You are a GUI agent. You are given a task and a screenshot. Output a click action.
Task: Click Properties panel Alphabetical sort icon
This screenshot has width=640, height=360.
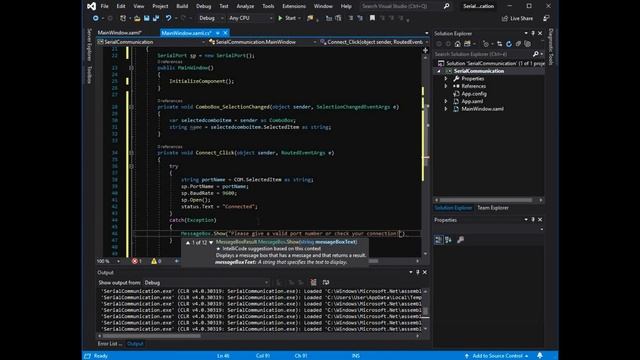(x=448, y=240)
